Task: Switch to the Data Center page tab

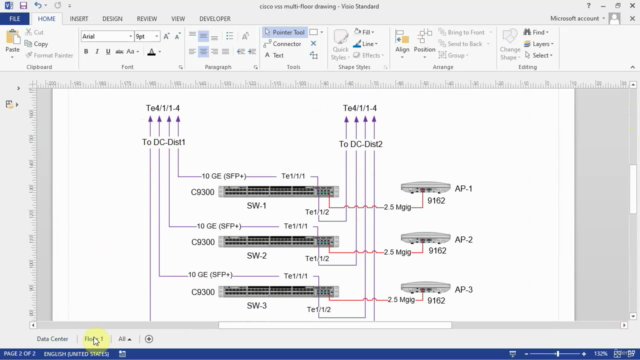Action: tap(52, 339)
